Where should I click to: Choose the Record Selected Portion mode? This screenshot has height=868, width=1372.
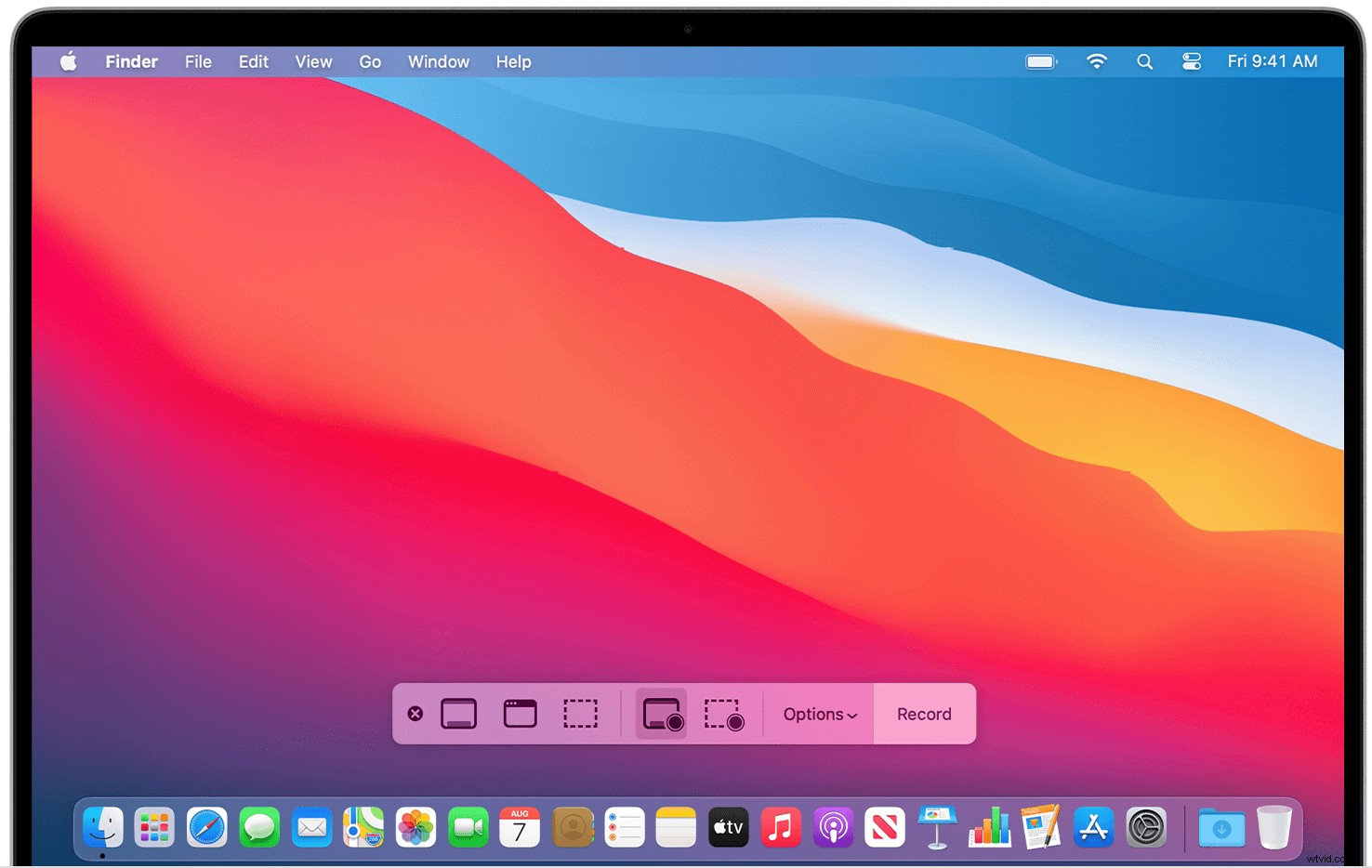pos(724,714)
